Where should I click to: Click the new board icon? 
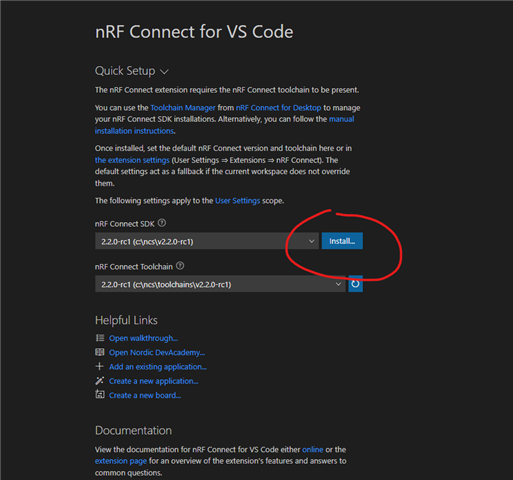tap(100, 395)
